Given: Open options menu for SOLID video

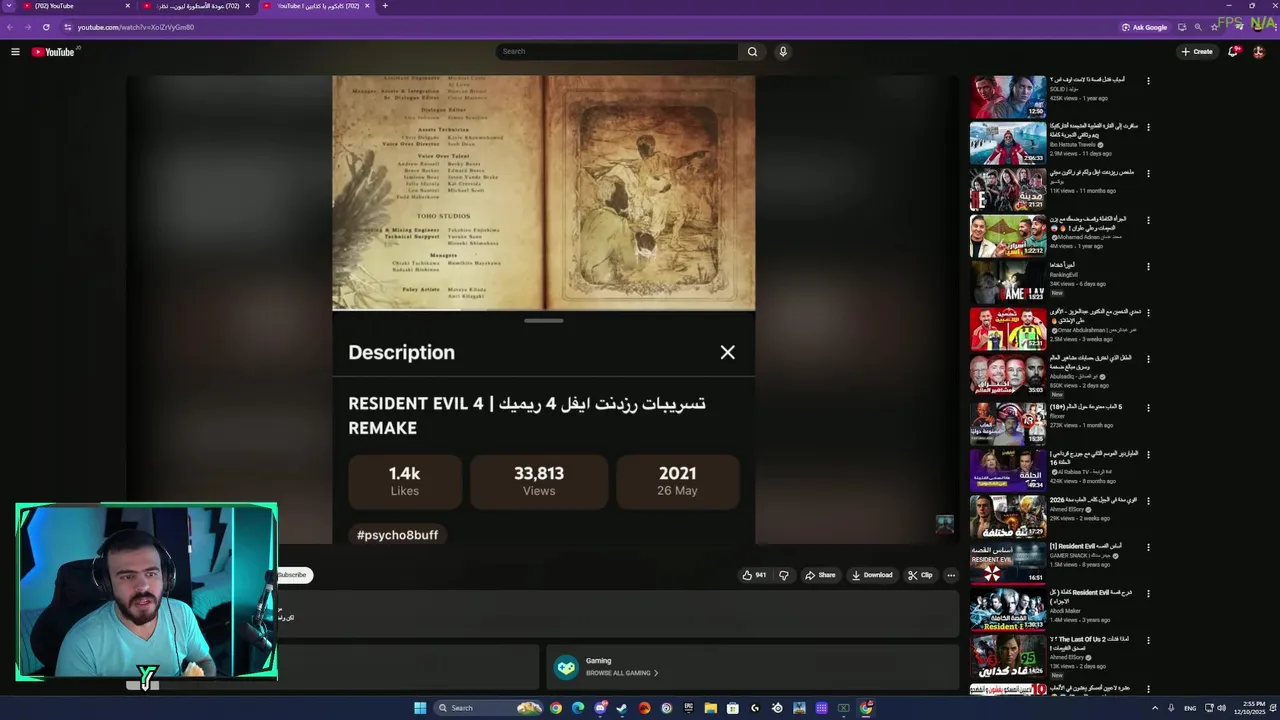Looking at the screenshot, I should pos(1148,81).
